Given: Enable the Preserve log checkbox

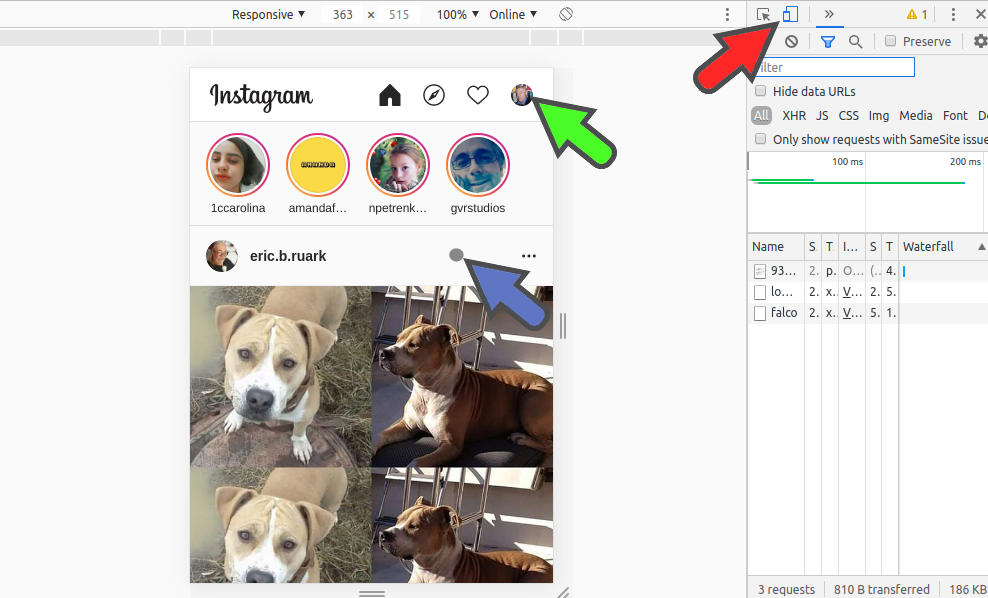Looking at the screenshot, I should [890, 41].
